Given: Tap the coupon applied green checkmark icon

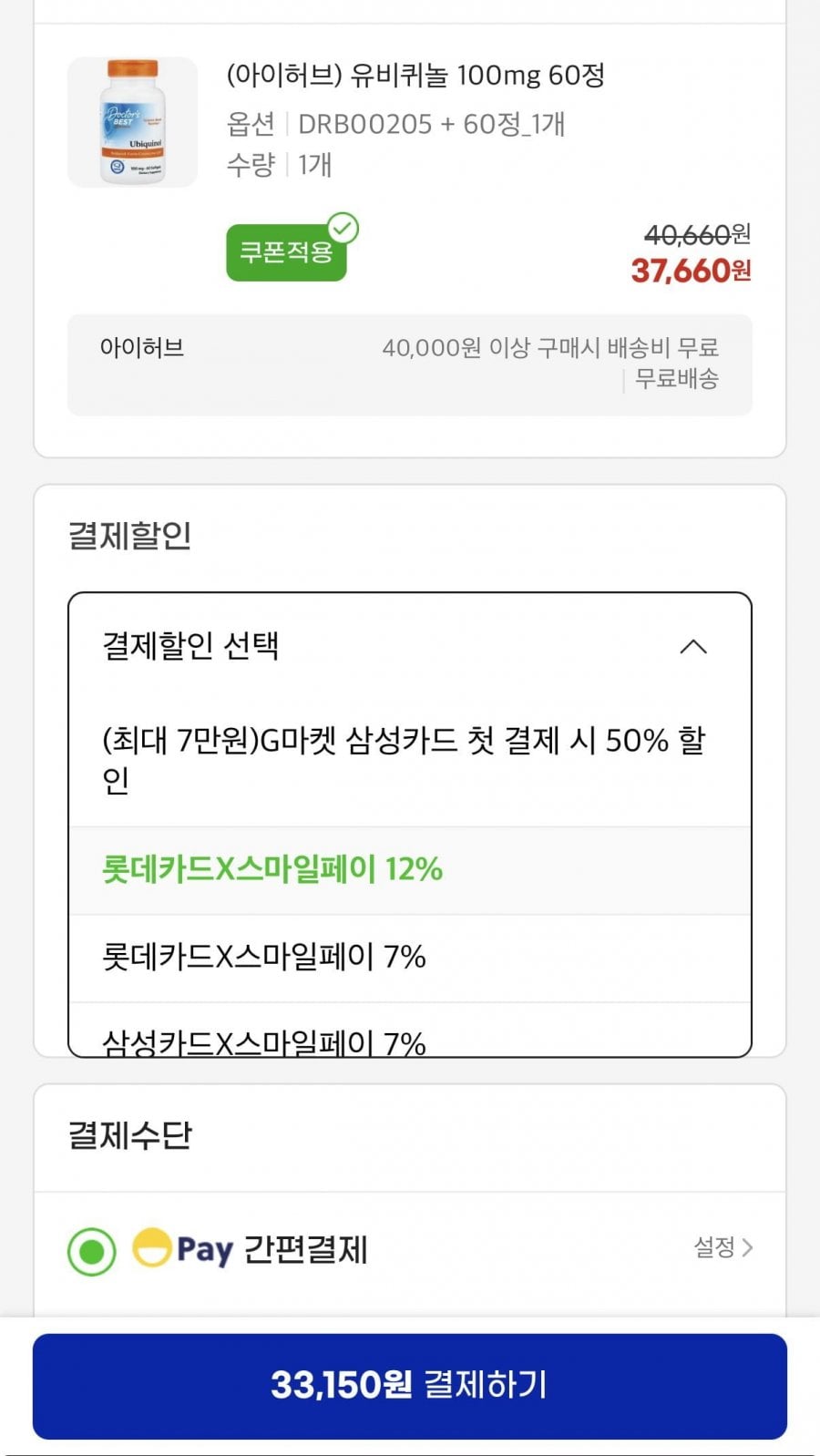Looking at the screenshot, I should coord(343,228).
